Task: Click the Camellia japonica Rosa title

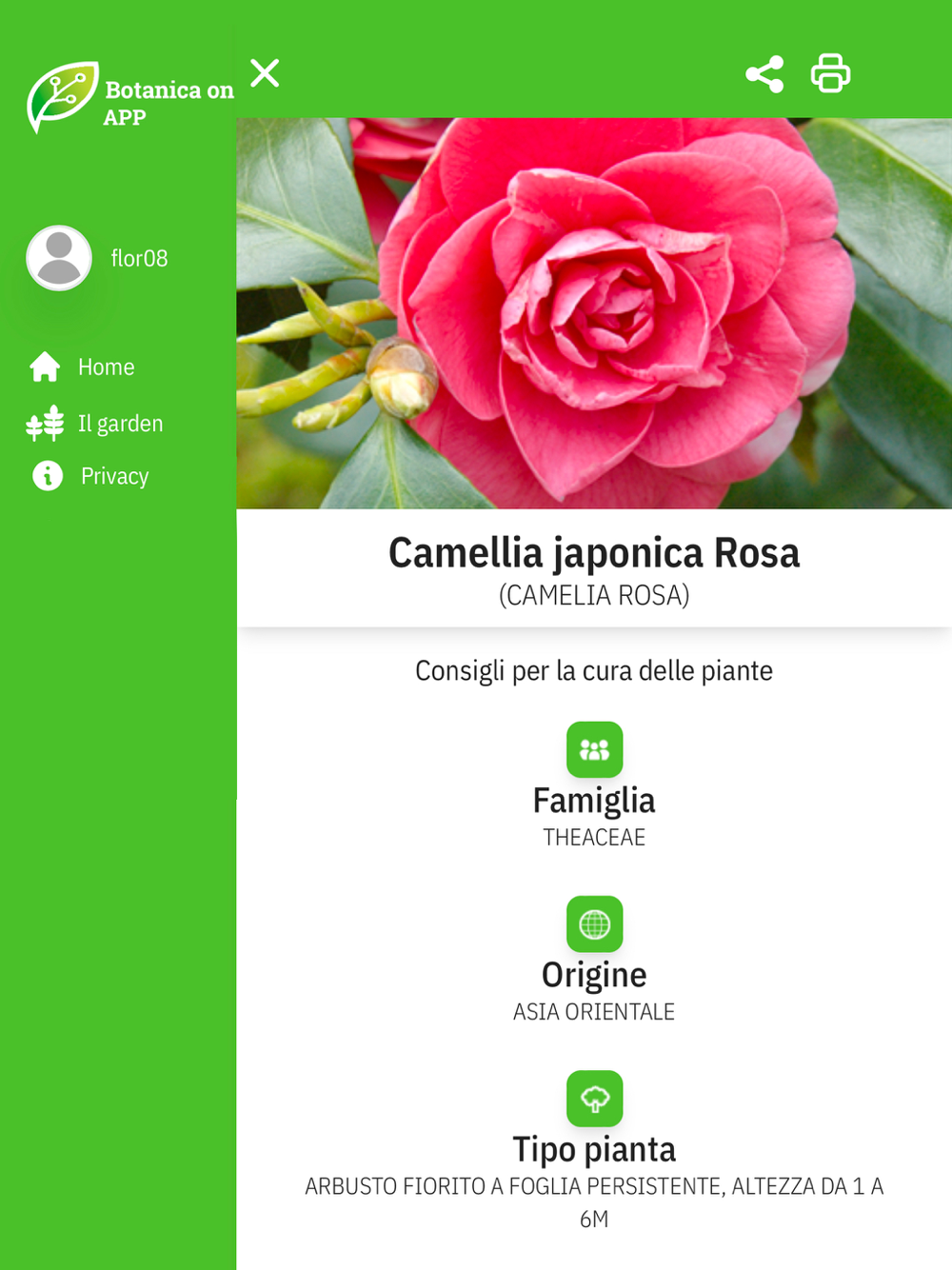Action: coord(594,553)
